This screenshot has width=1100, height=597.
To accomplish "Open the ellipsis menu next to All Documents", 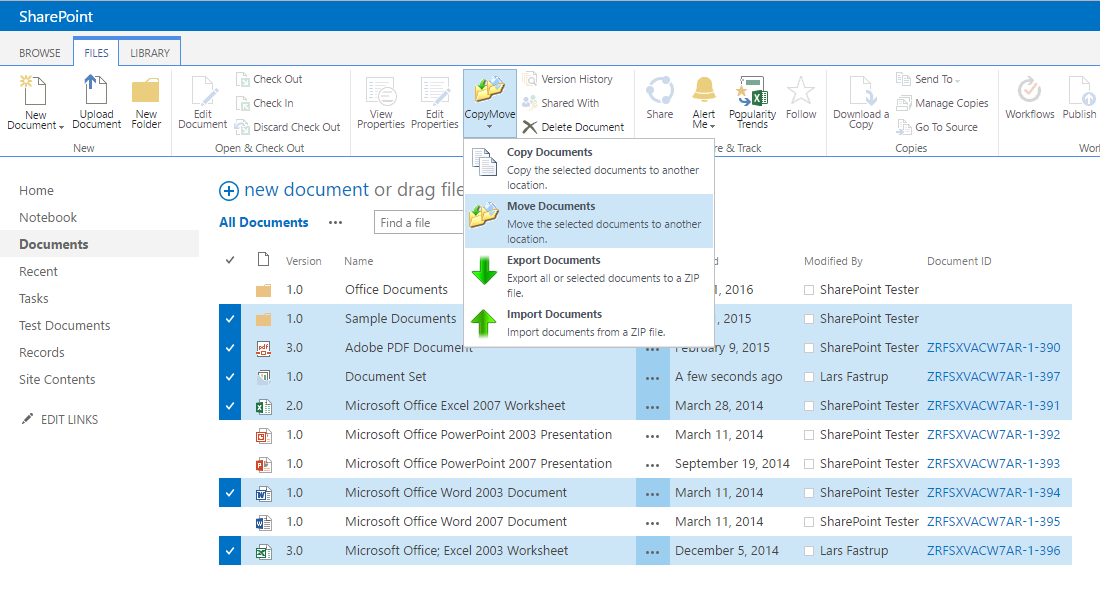I will tap(335, 222).
